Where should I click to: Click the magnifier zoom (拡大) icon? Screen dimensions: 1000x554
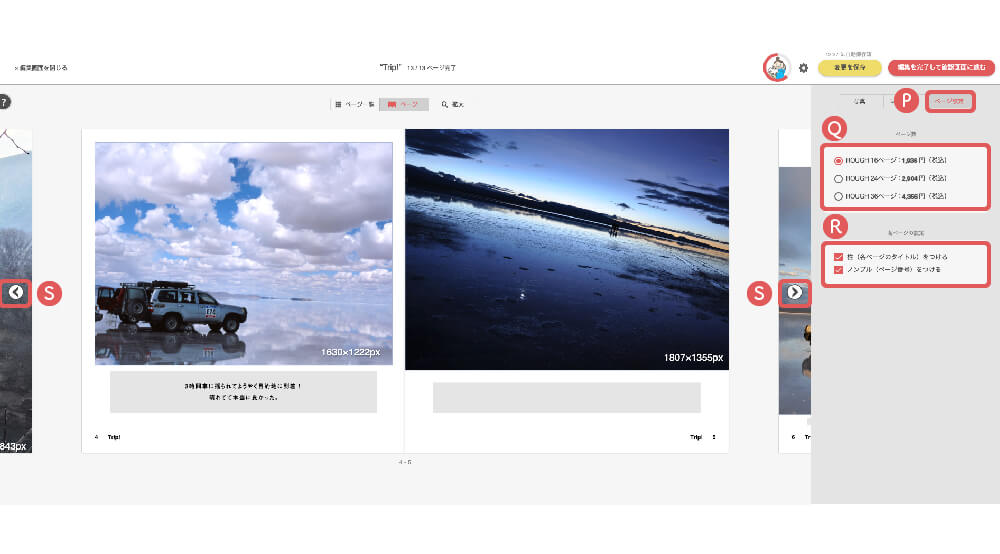click(x=452, y=104)
